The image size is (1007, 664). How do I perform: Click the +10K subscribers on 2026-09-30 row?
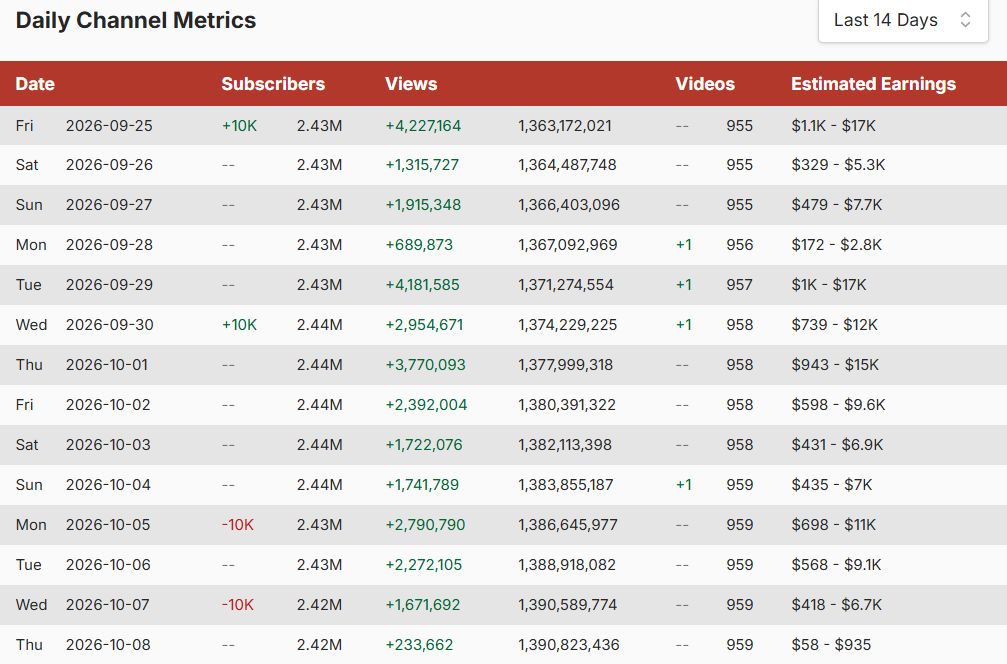point(240,325)
